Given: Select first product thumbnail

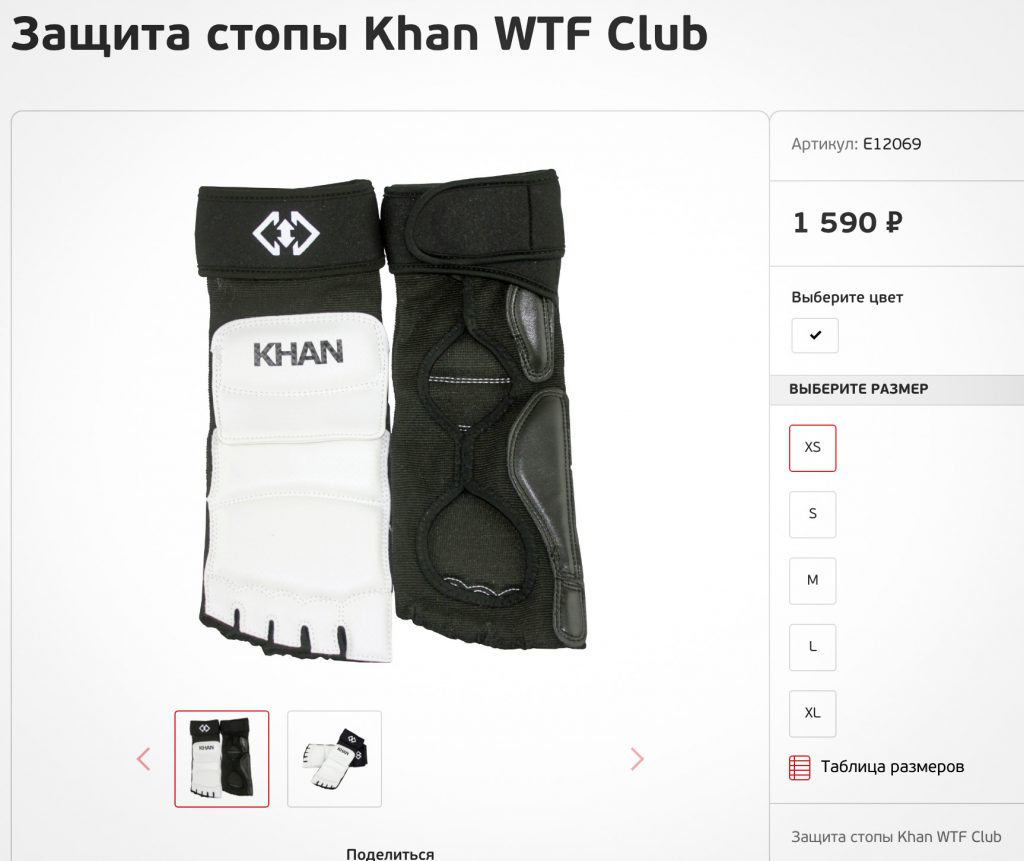Looking at the screenshot, I should [x=221, y=758].
